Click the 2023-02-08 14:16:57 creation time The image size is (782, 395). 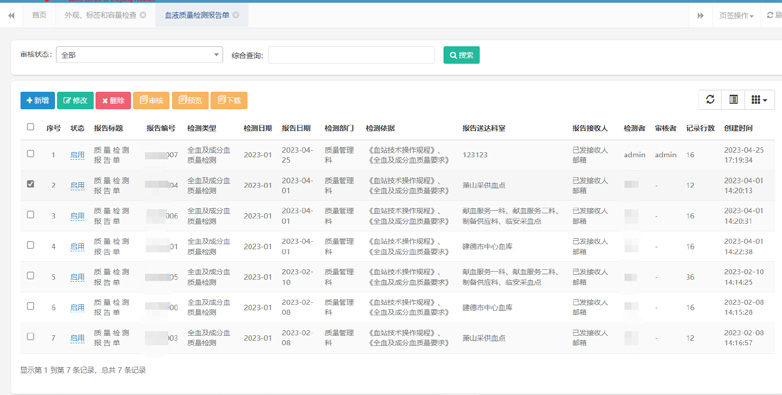coord(744,338)
